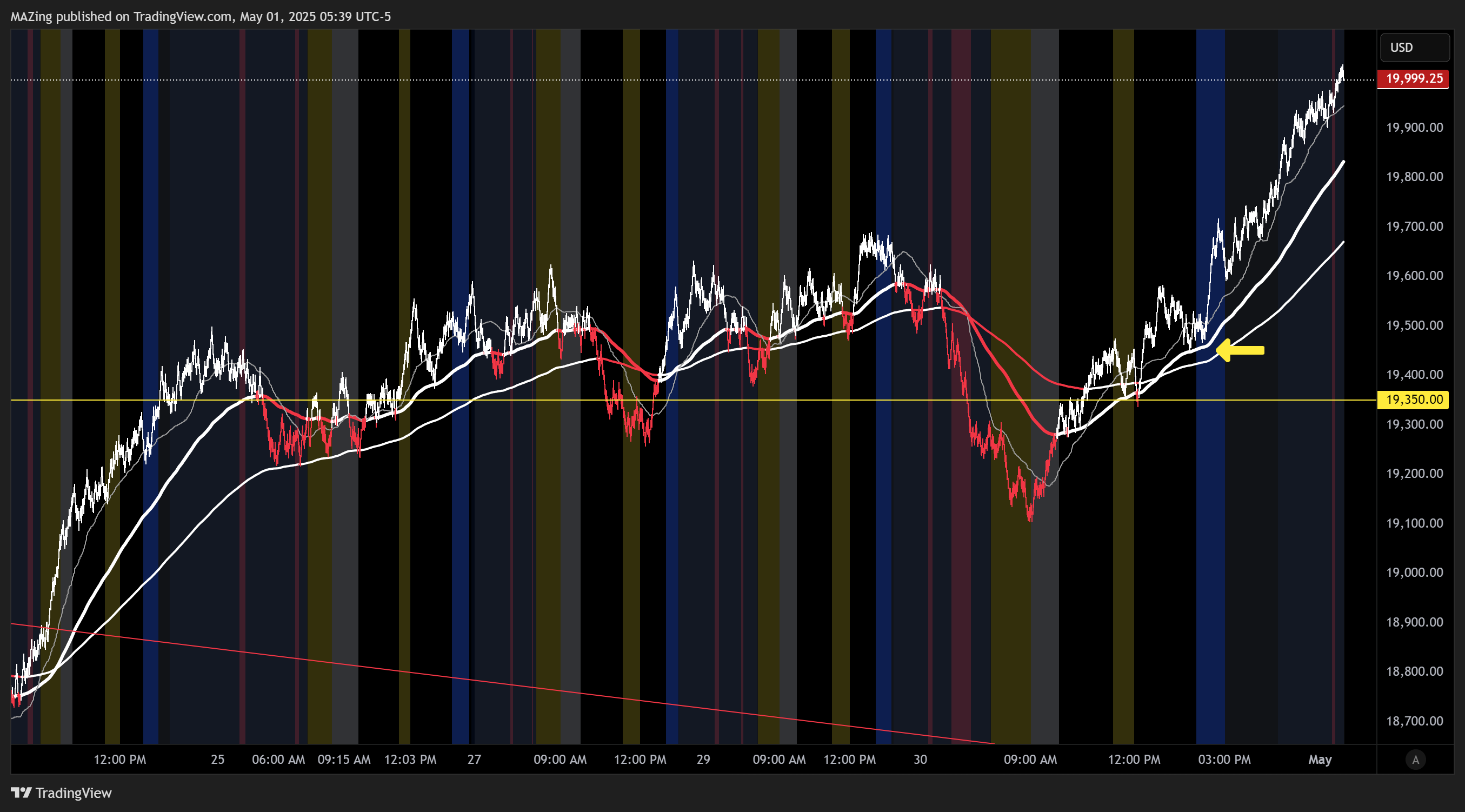The height and width of the screenshot is (812, 1465).
Task: Click the TradingView logo
Action: point(62,793)
